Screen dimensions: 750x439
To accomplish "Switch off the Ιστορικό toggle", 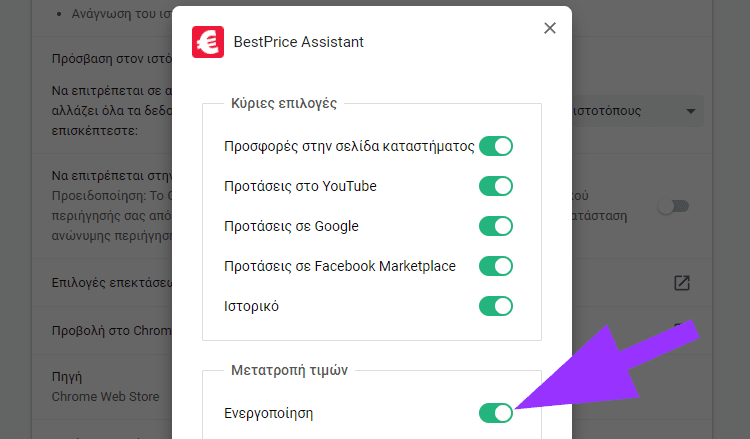I will coord(496,306).
